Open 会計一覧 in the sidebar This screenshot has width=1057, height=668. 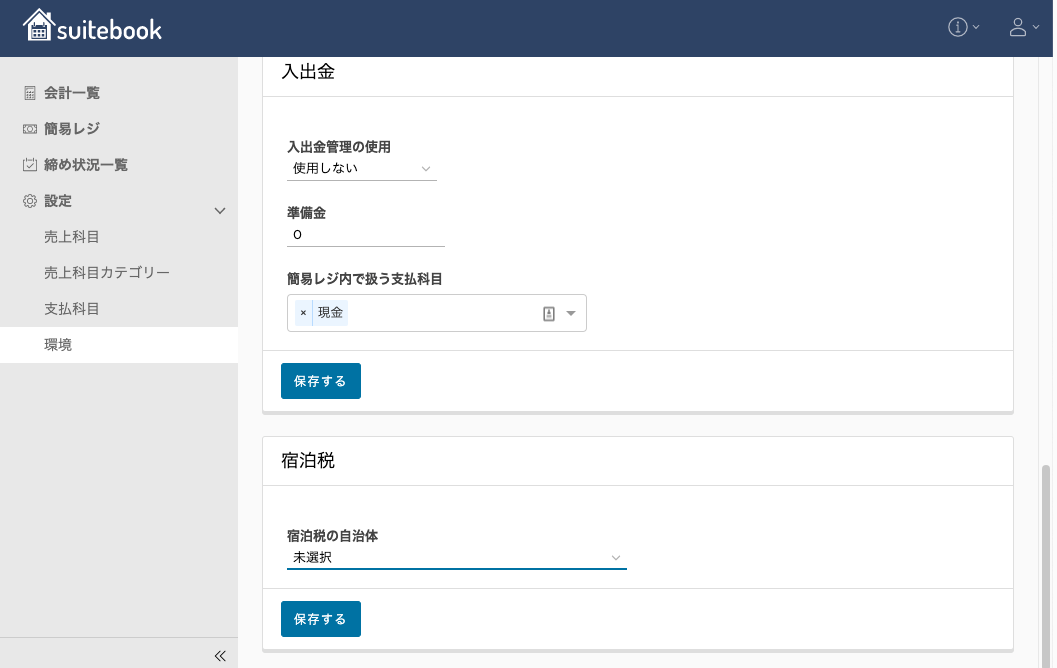pyautogui.click(x=72, y=93)
